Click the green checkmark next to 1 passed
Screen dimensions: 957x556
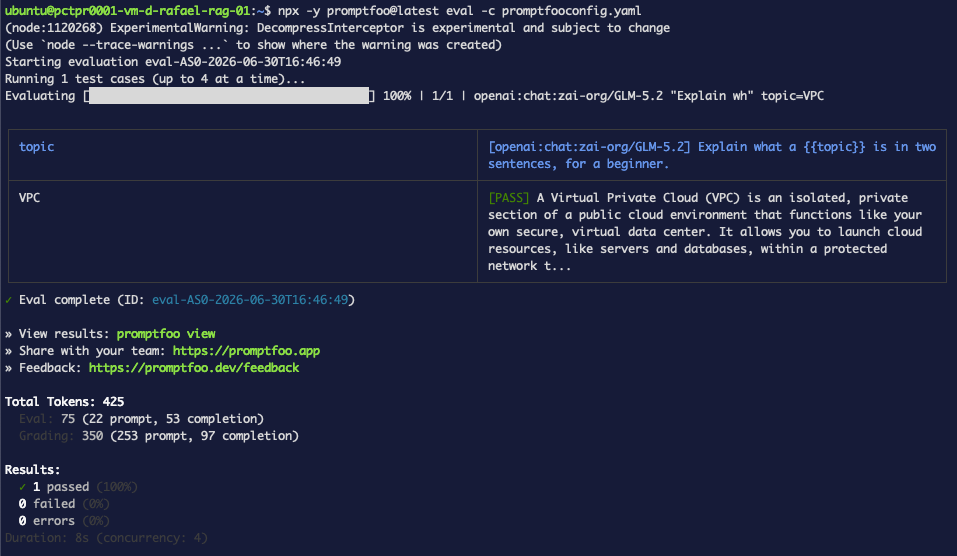click(23, 486)
